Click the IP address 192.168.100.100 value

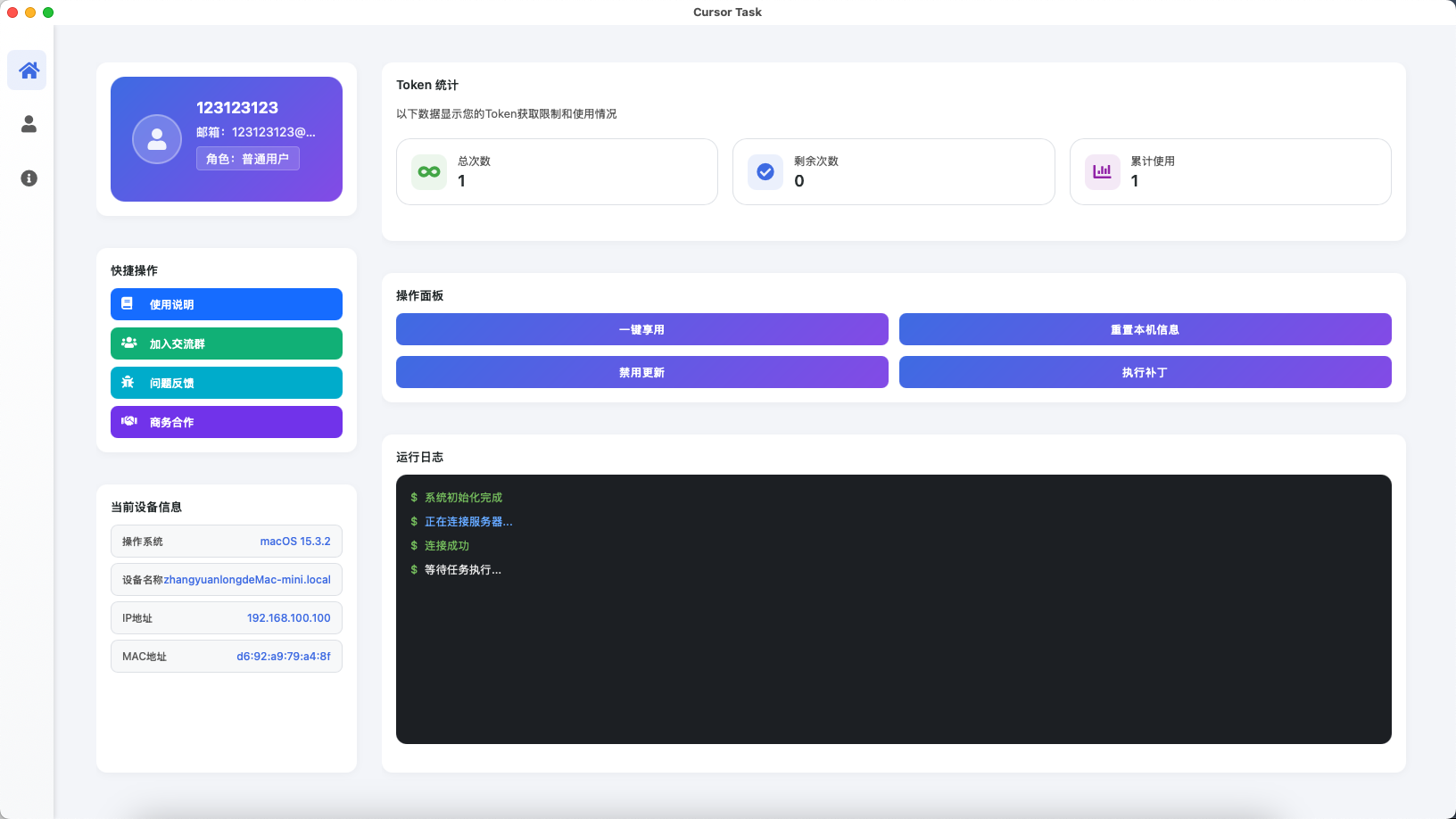click(288, 618)
